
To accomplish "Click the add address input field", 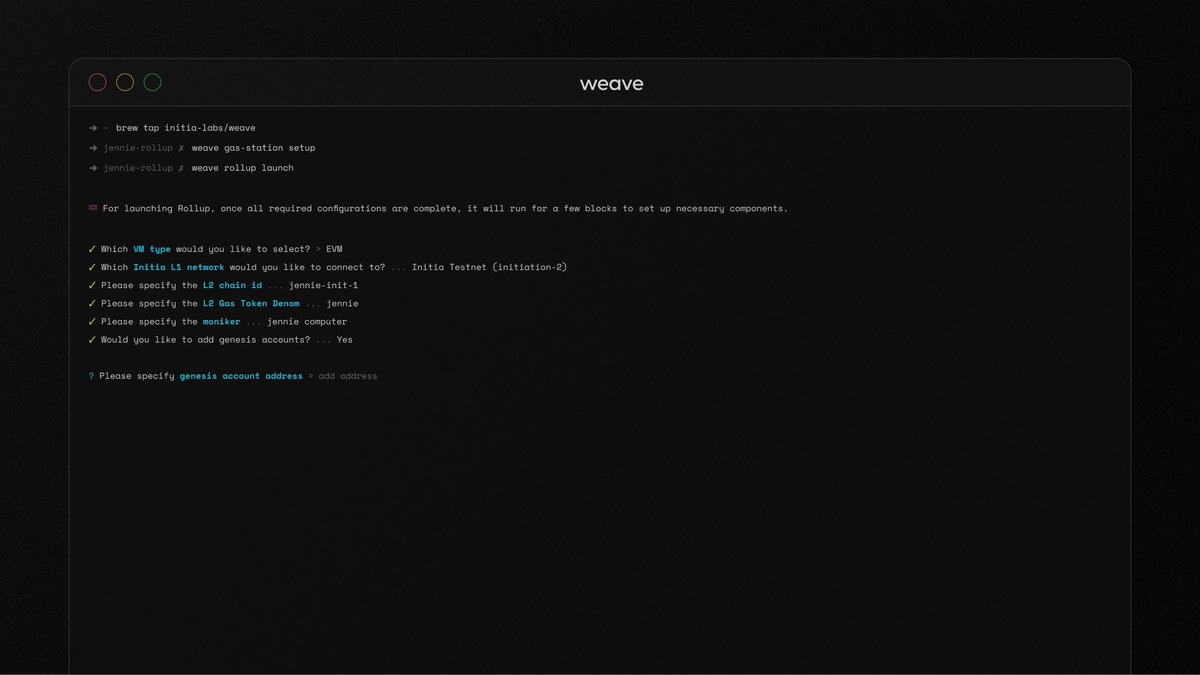I will [347, 375].
